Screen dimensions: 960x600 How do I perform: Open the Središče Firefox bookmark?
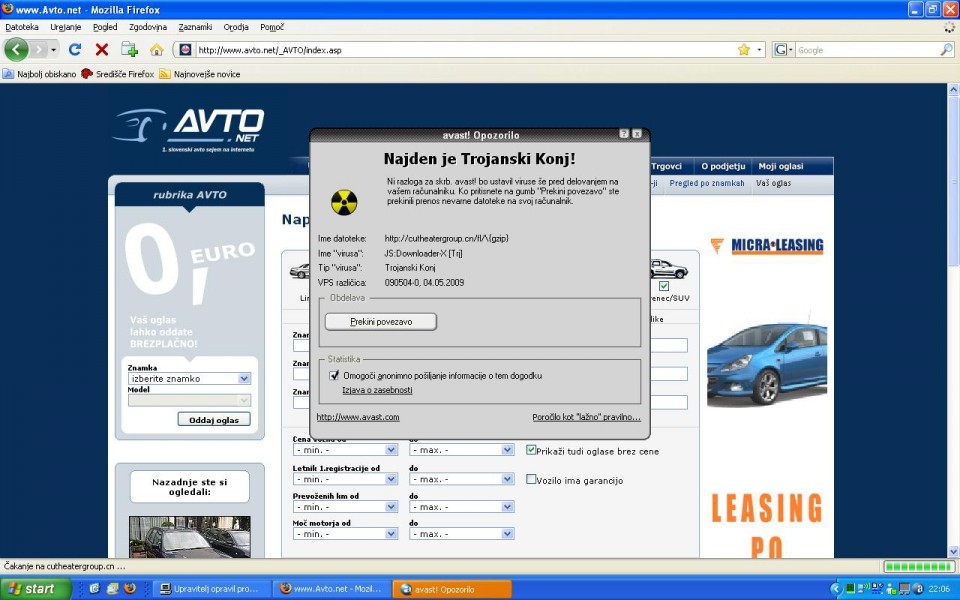point(118,74)
